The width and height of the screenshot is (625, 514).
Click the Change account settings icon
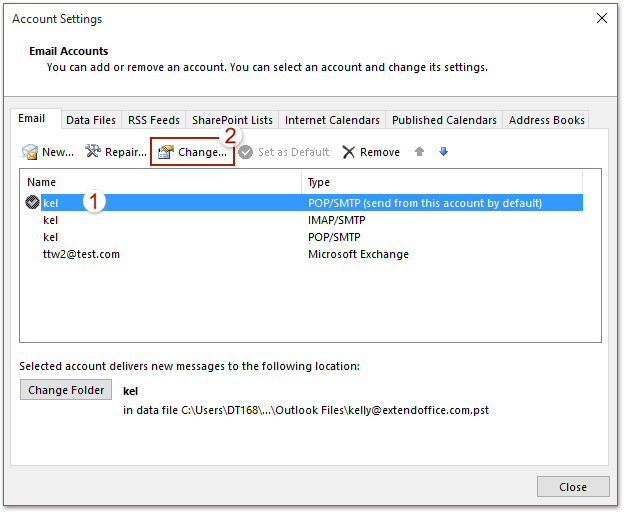tap(166, 152)
